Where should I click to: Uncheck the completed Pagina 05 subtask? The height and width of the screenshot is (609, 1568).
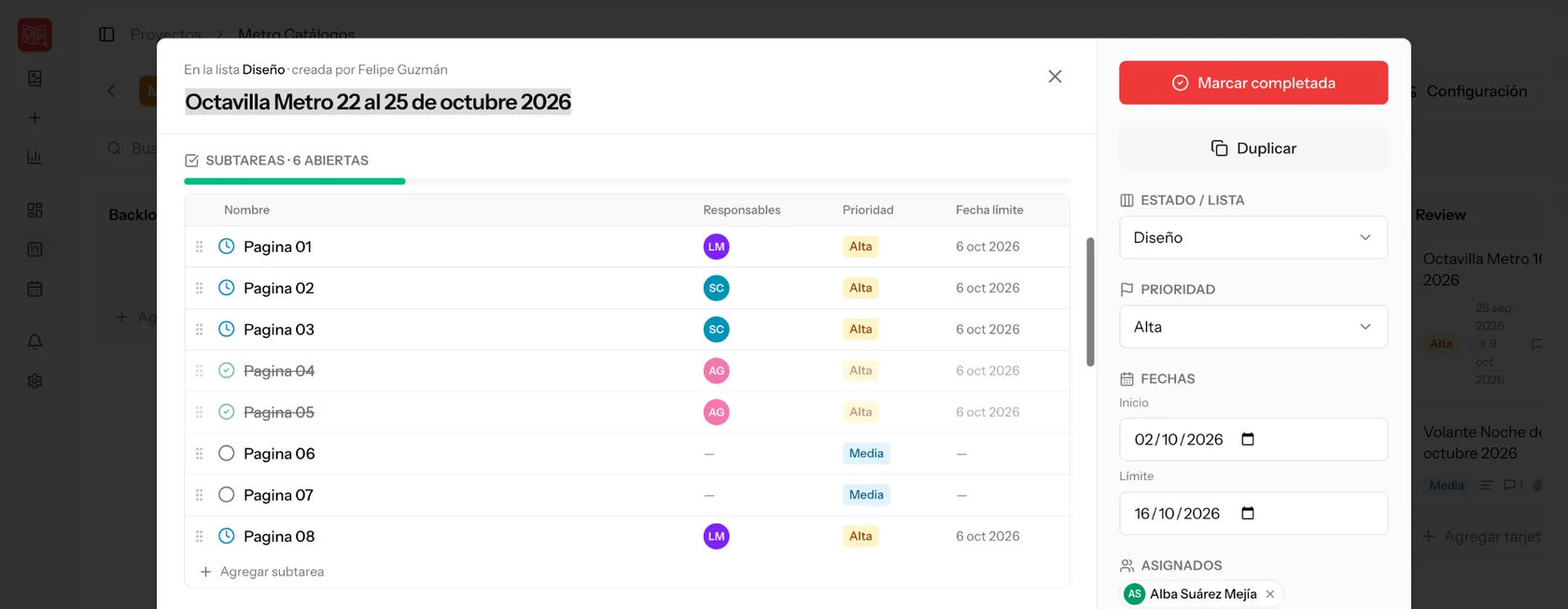pyautogui.click(x=226, y=412)
